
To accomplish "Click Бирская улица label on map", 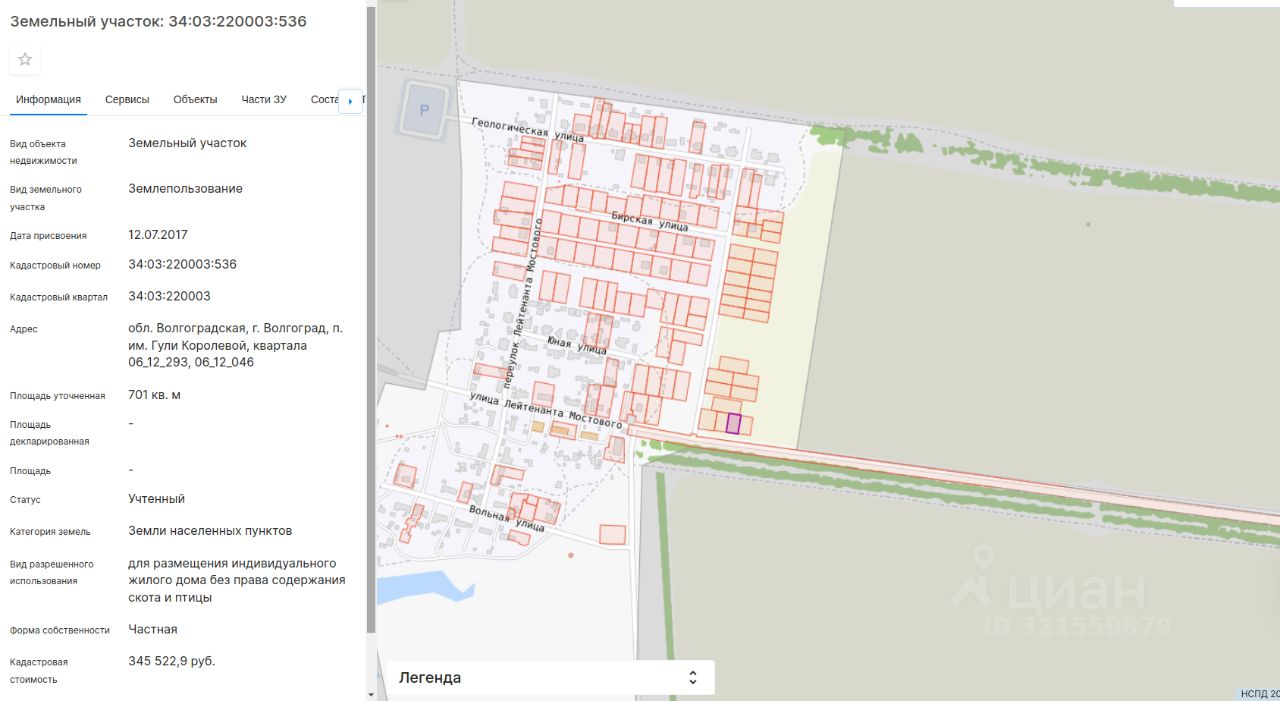I will pyautogui.click(x=648, y=220).
